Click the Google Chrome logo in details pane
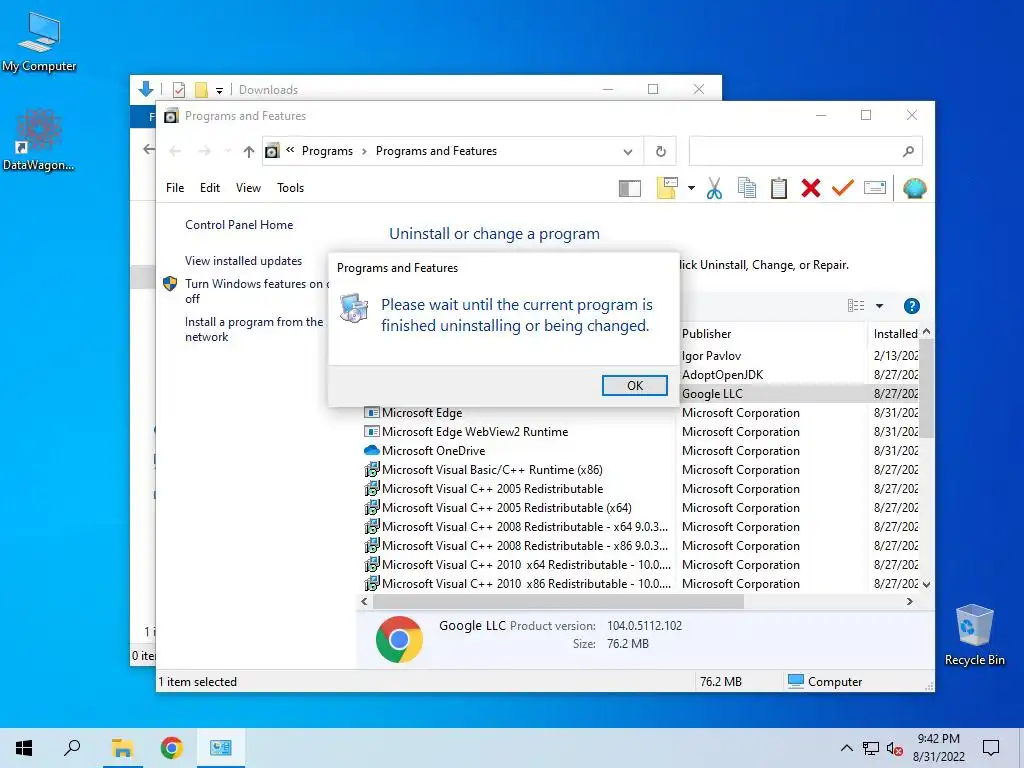Screen dimensions: 1024x768 coord(399,639)
